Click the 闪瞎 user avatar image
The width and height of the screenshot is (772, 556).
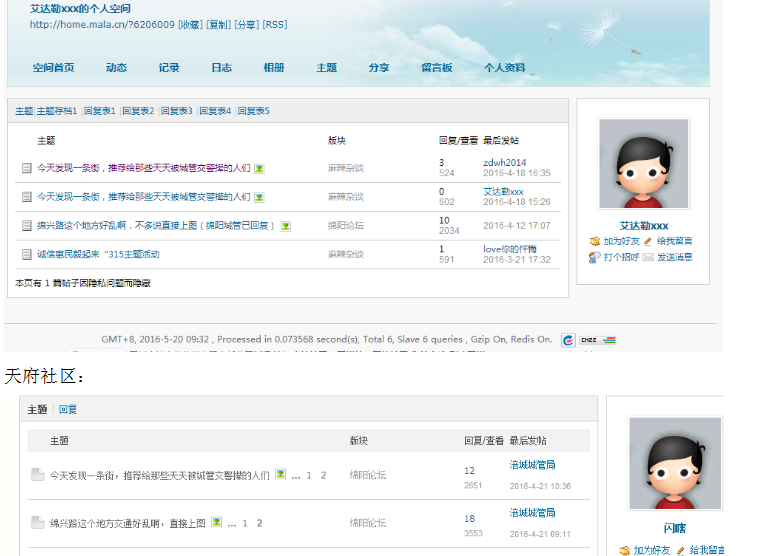pos(675,467)
